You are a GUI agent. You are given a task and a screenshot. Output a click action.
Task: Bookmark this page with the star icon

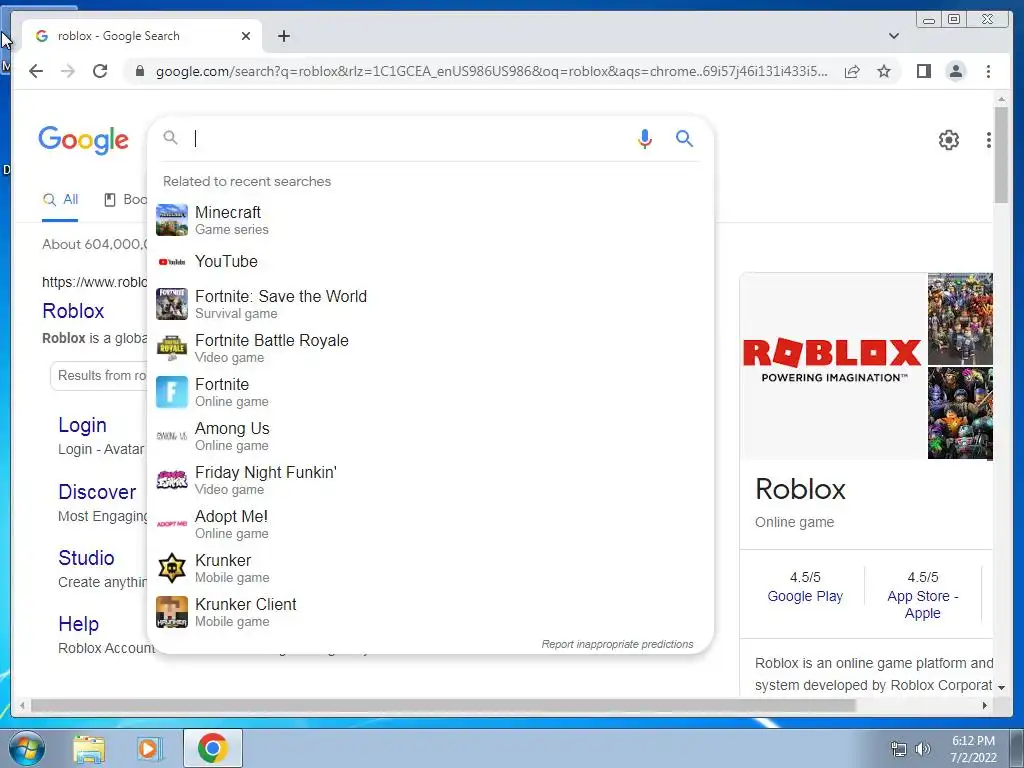coord(884,71)
